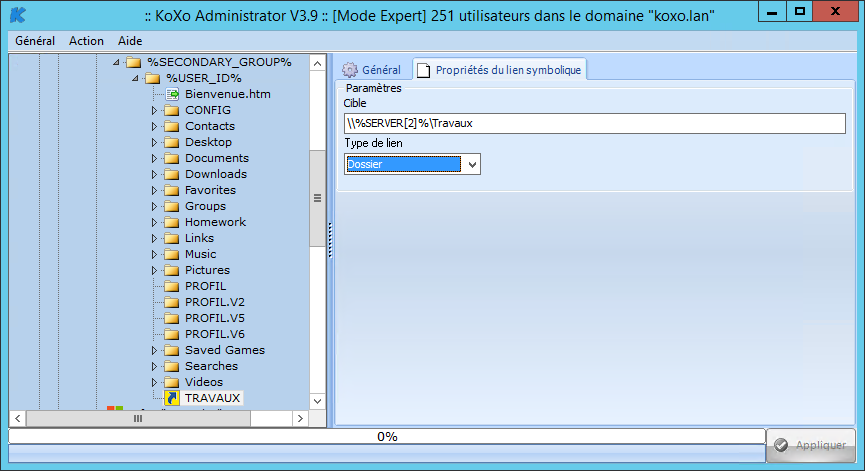Click the Documents folder icon
Screen dimensions: 865x471
[x=172, y=158]
